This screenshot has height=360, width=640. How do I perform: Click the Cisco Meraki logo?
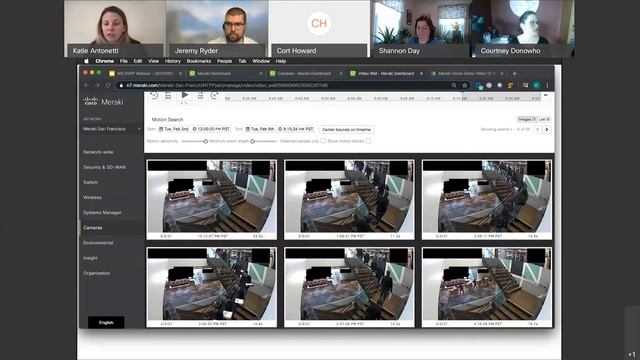pyautogui.click(x=103, y=102)
